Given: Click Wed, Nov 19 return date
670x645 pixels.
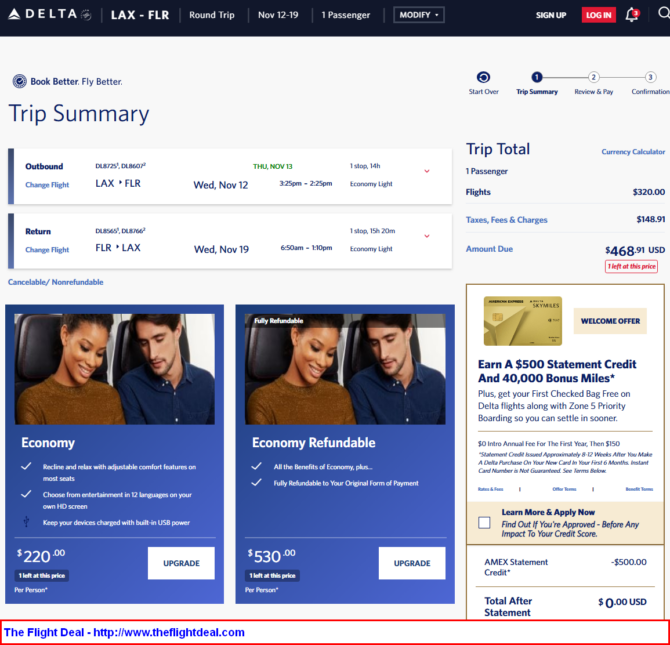Looking at the screenshot, I should tap(221, 249).
